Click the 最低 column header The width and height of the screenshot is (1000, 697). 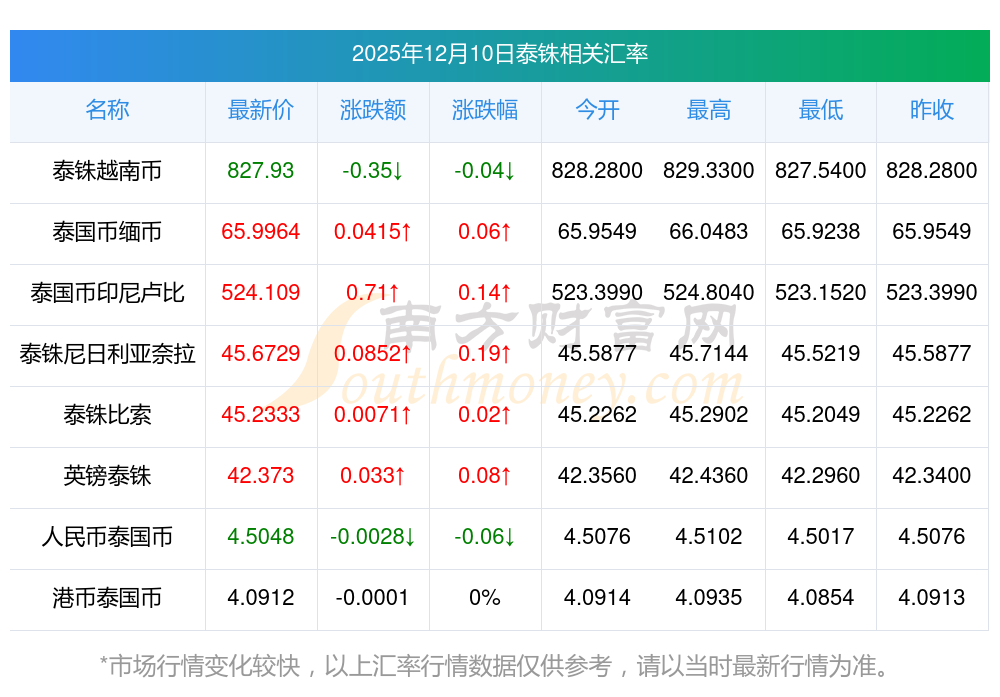[821, 110]
